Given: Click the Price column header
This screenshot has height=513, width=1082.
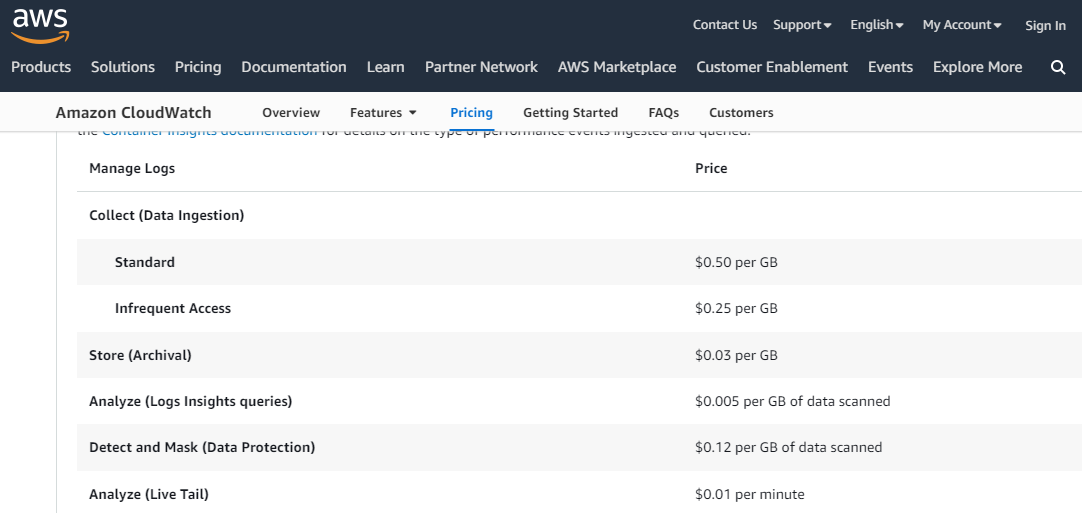Looking at the screenshot, I should tap(711, 168).
